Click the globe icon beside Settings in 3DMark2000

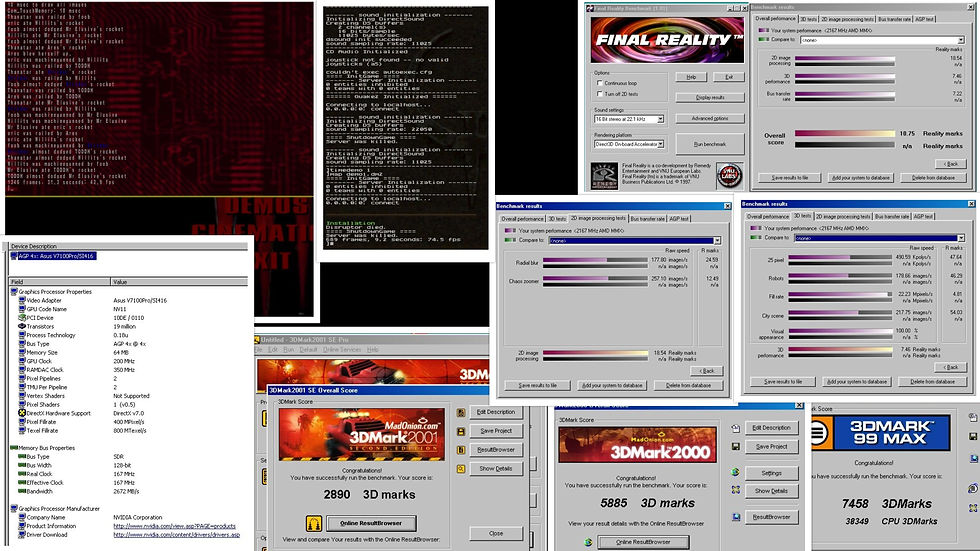coord(736,472)
